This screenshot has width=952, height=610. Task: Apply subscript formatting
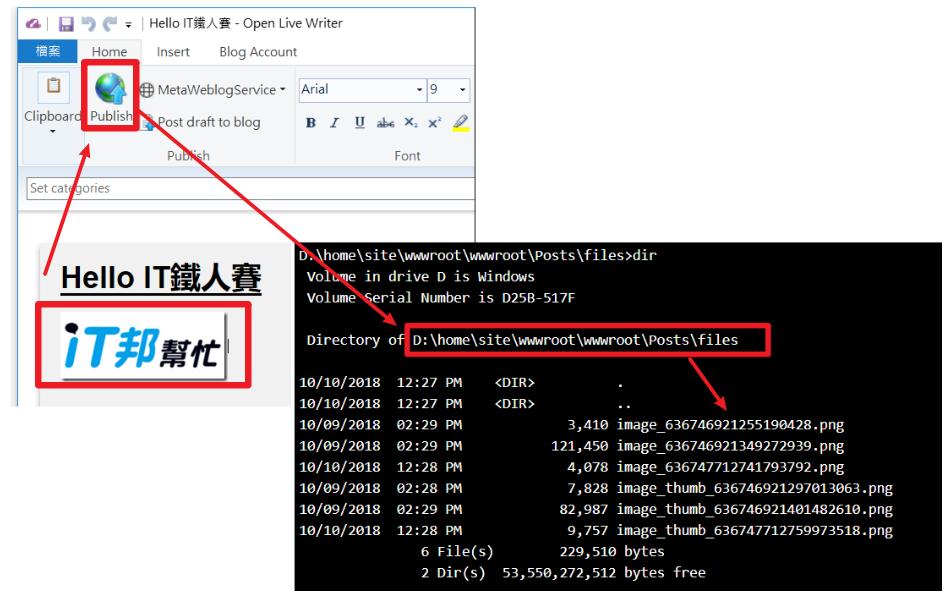[411, 123]
